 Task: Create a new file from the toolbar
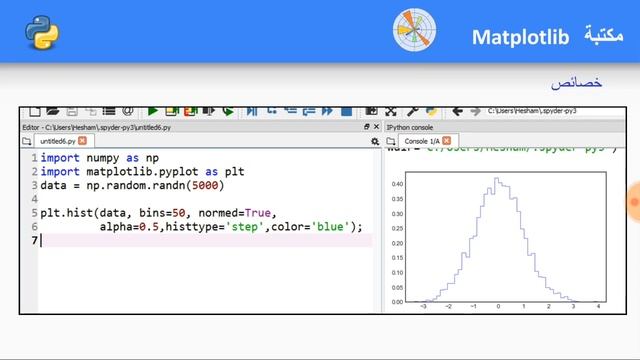pos(35,111)
